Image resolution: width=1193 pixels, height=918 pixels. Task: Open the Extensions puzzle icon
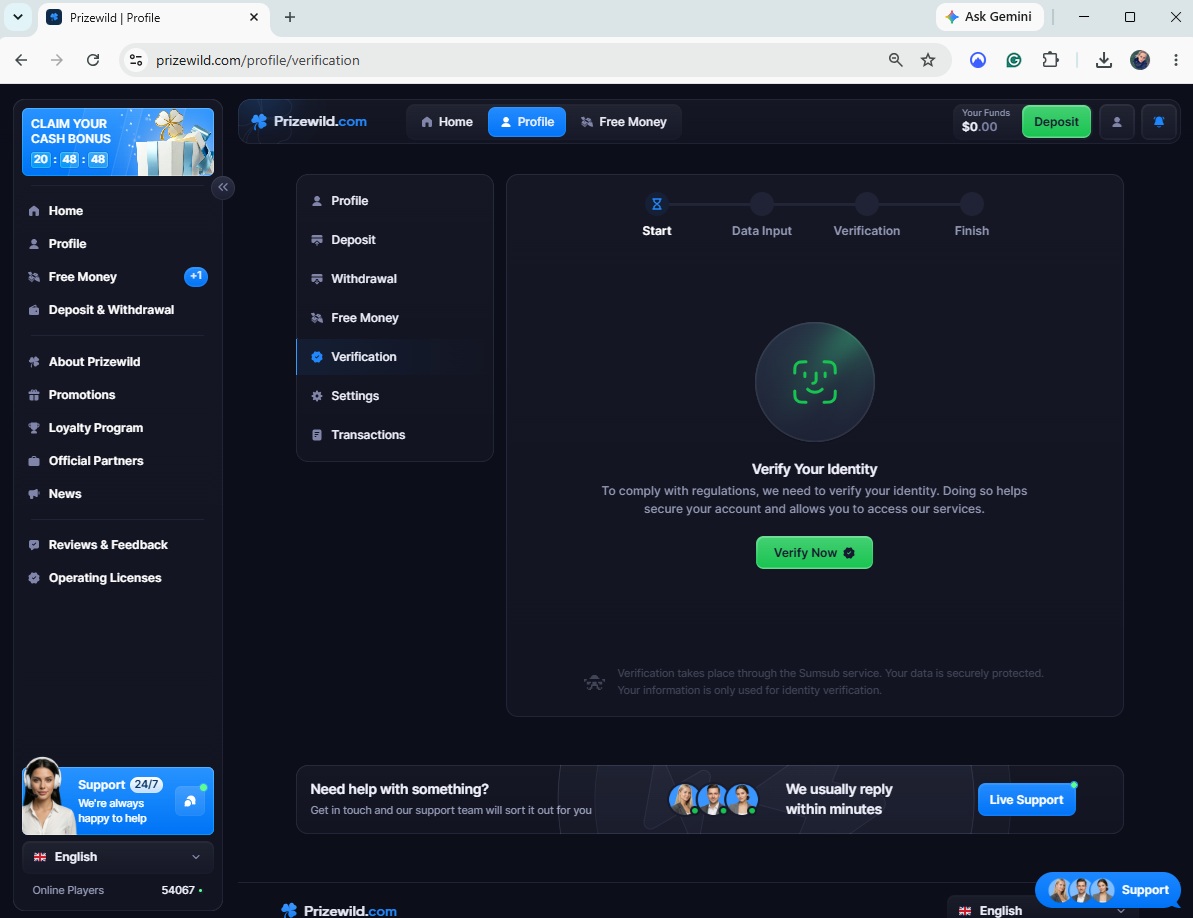pyautogui.click(x=1050, y=60)
